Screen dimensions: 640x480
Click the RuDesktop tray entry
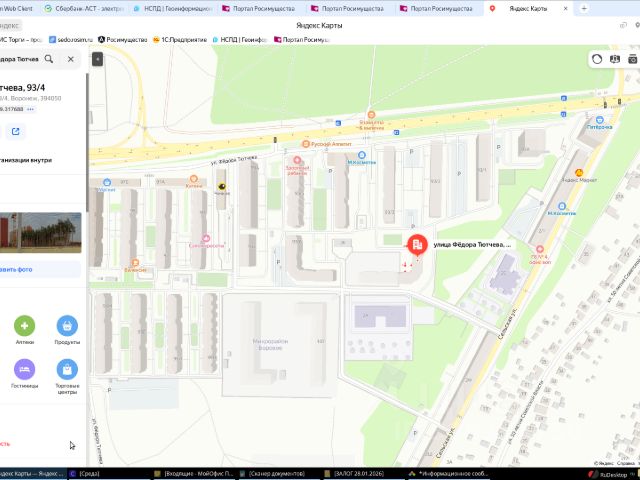pos(610,475)
